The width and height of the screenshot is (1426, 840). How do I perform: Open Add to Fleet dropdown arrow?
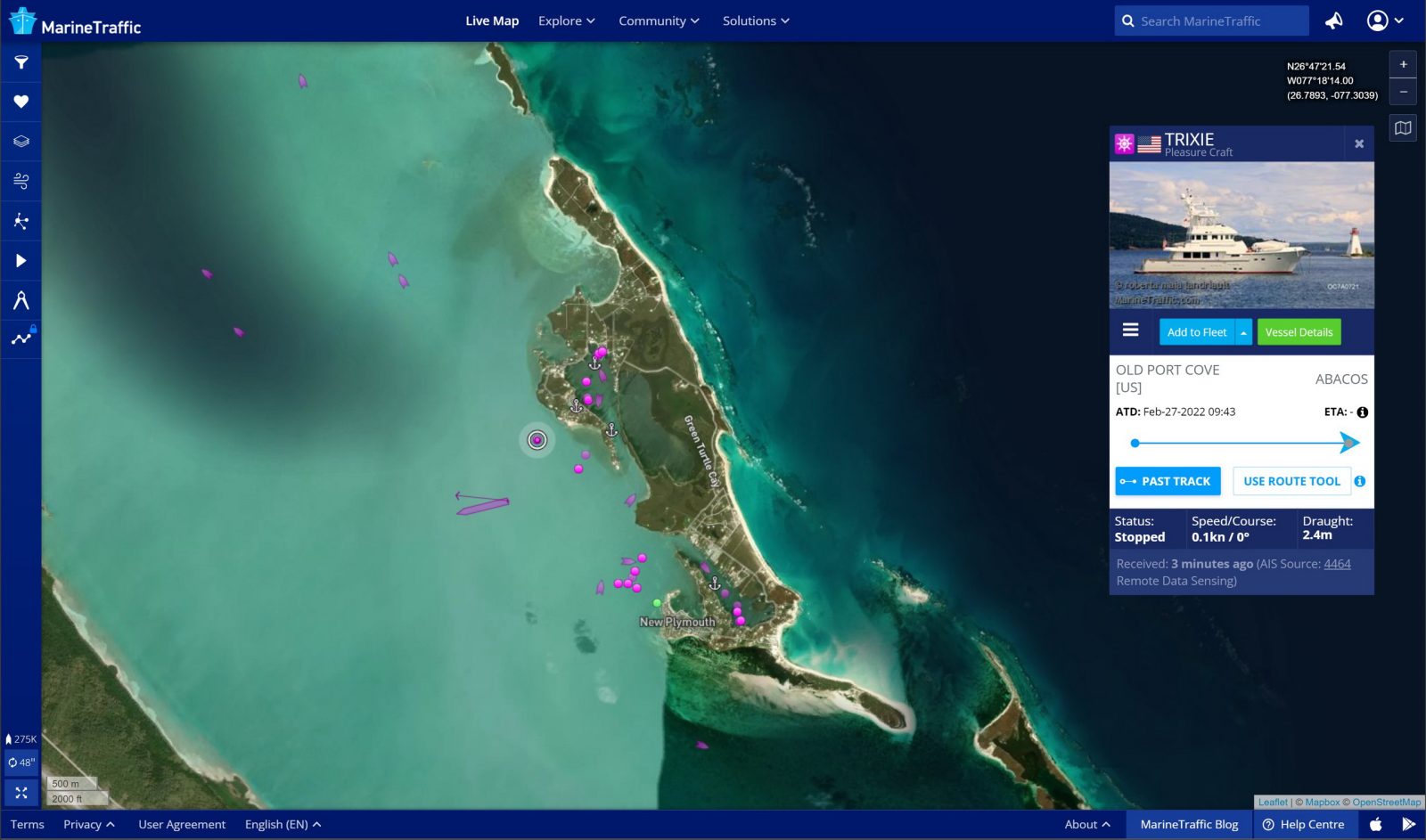point(1243,332)
